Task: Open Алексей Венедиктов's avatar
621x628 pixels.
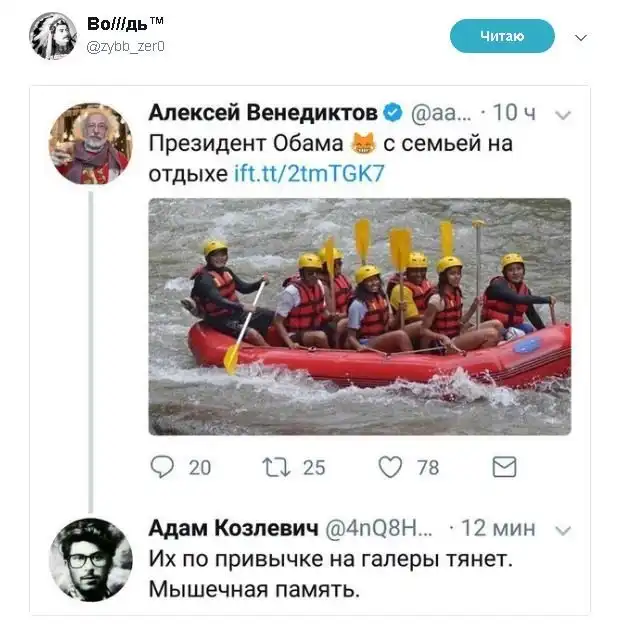Action: click(90, 144)
